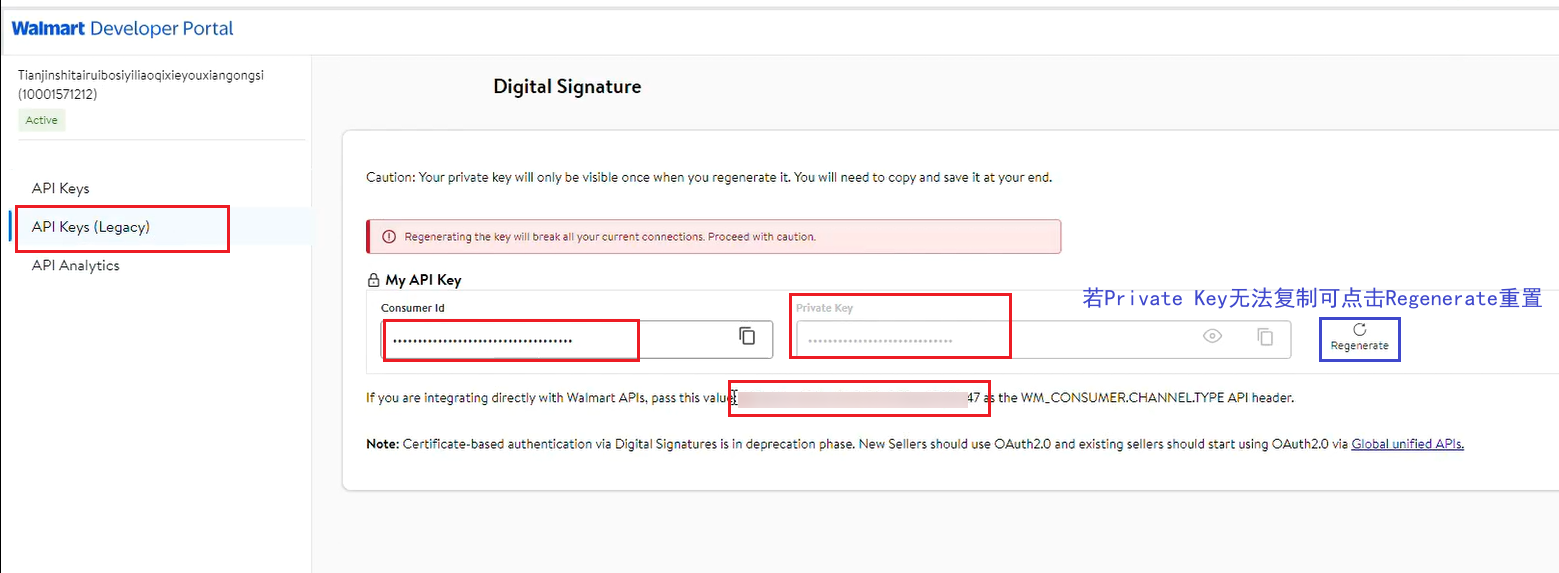This screenshot has width=1559, height=573.
Task: Click the Caution private key notice
Action: pos(709,178)
